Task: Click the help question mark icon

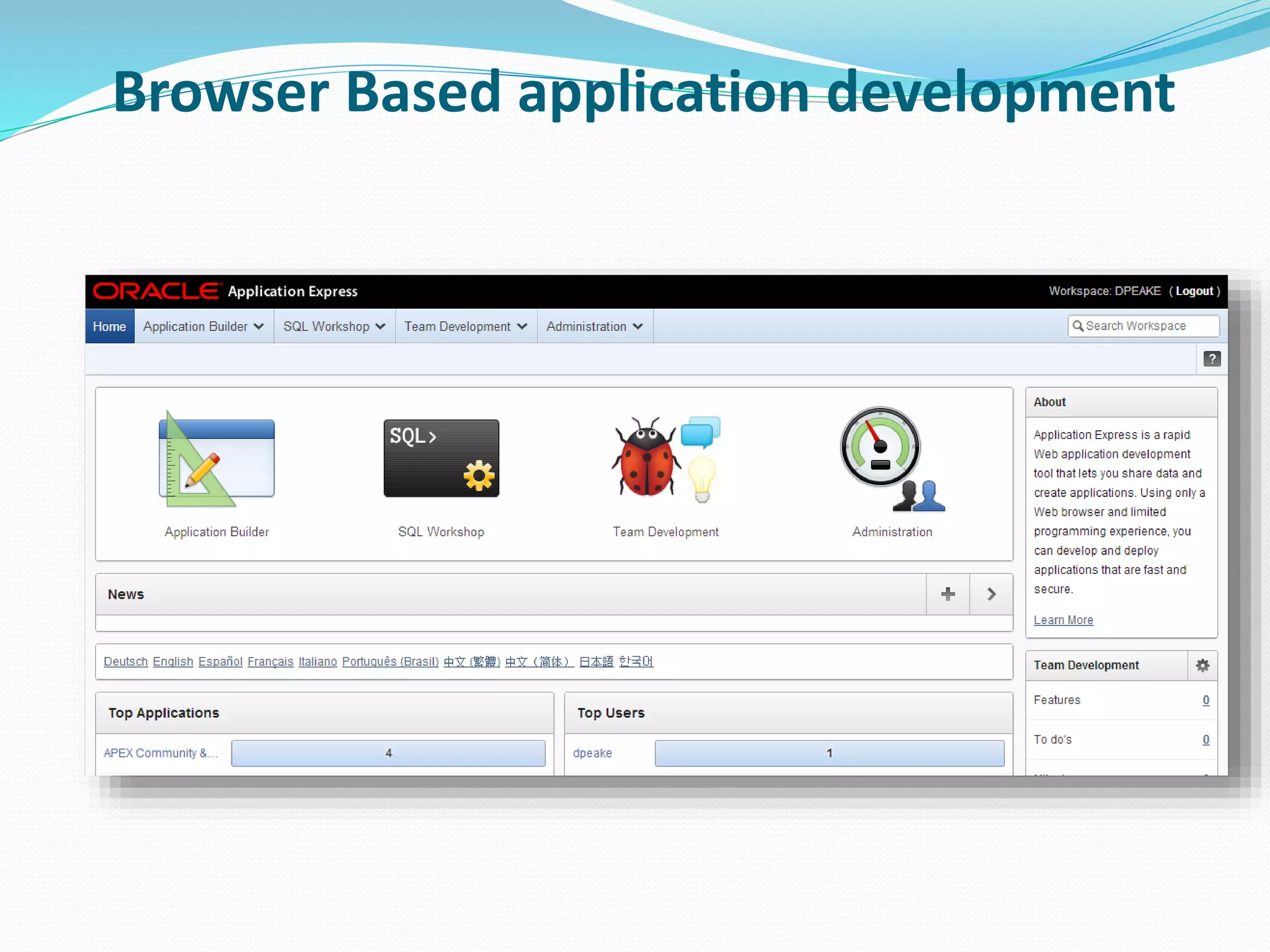Action: (1212, 359)
